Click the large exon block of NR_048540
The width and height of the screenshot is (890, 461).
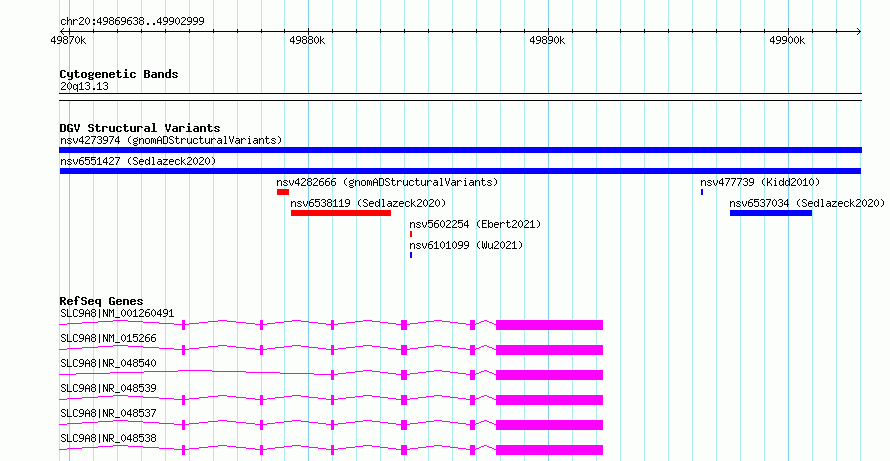click(x=549, y=375)
